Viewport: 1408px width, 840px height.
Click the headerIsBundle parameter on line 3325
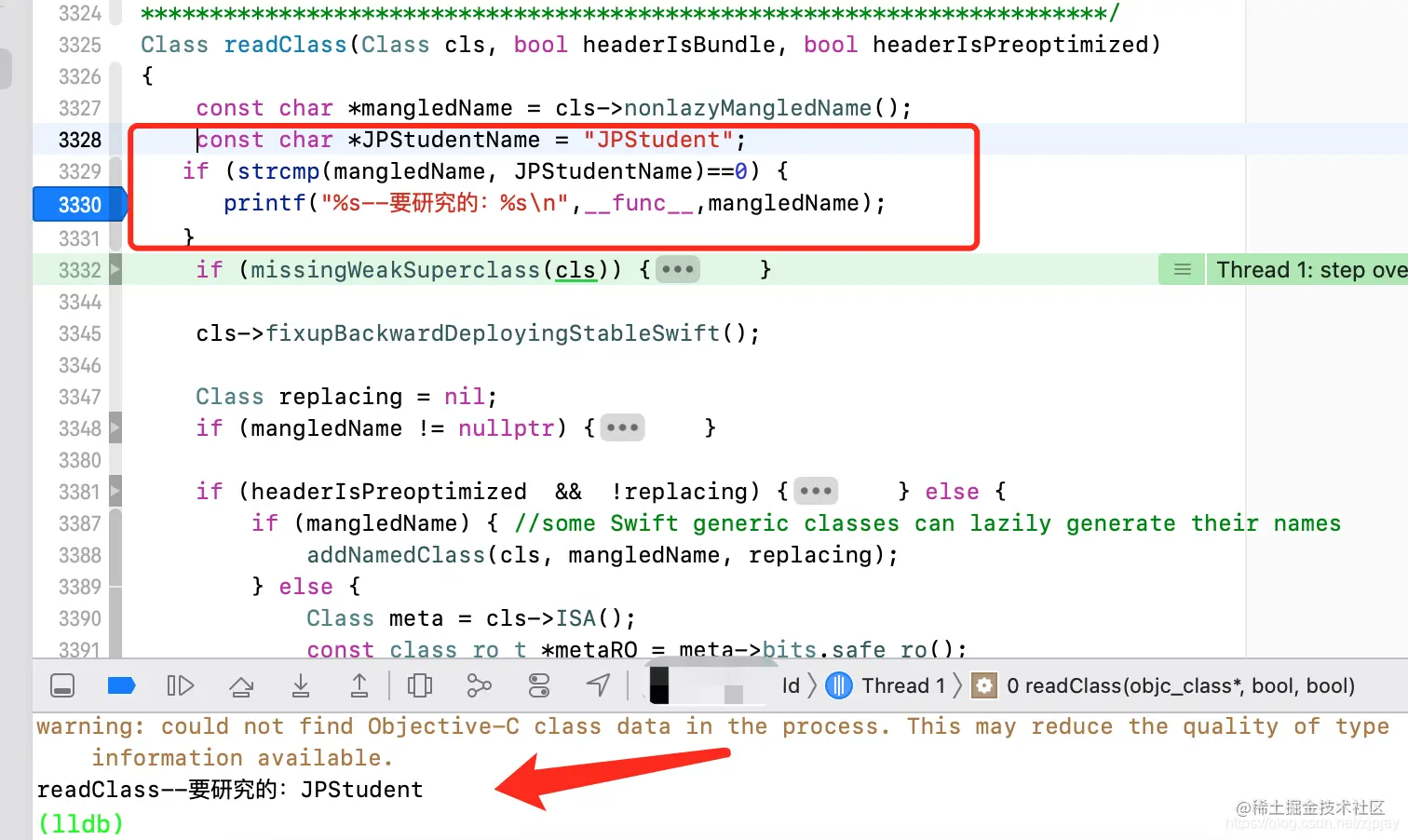[x=679, y=45]
